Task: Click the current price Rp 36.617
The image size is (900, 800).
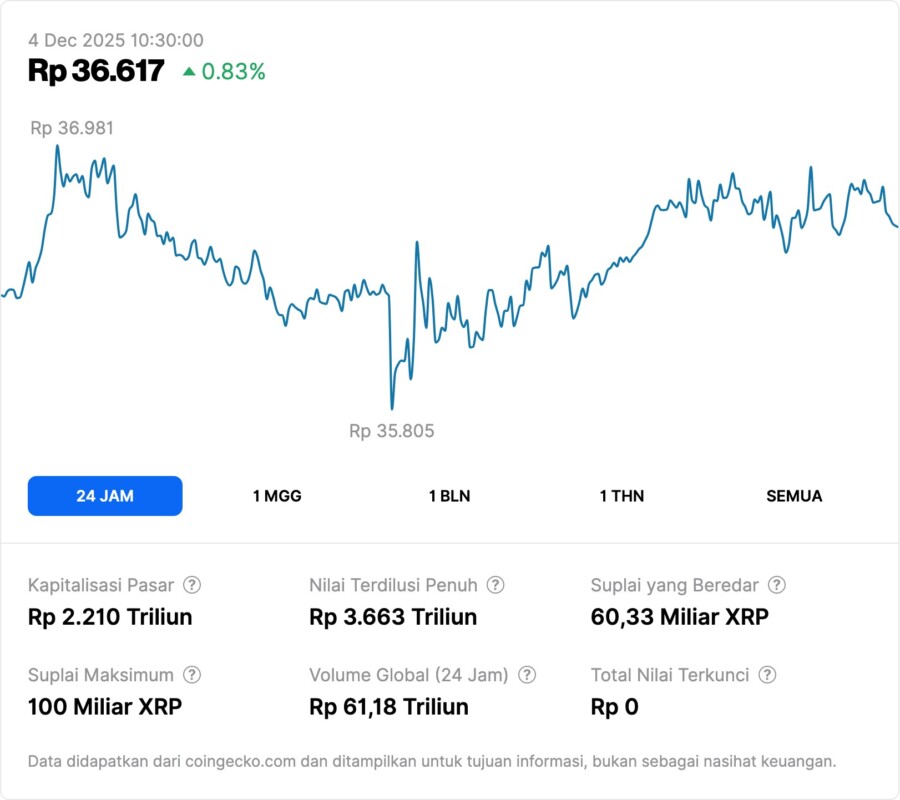Action: click(96, 71)
